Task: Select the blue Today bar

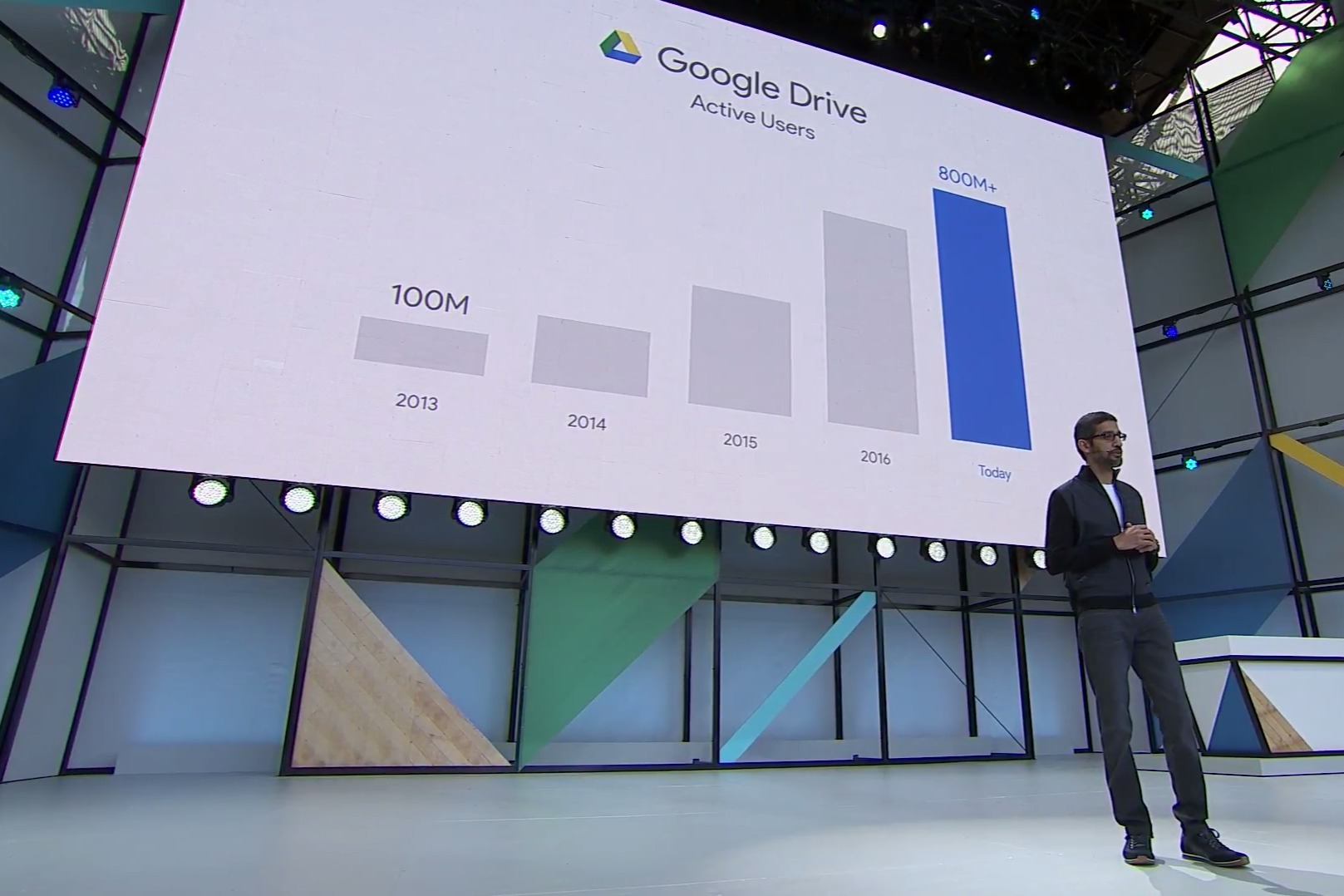Action: (982, 319)
